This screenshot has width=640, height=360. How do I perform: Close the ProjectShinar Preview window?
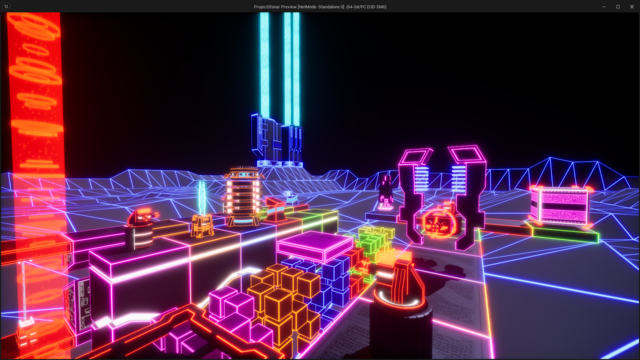click(x=632, y=7)
